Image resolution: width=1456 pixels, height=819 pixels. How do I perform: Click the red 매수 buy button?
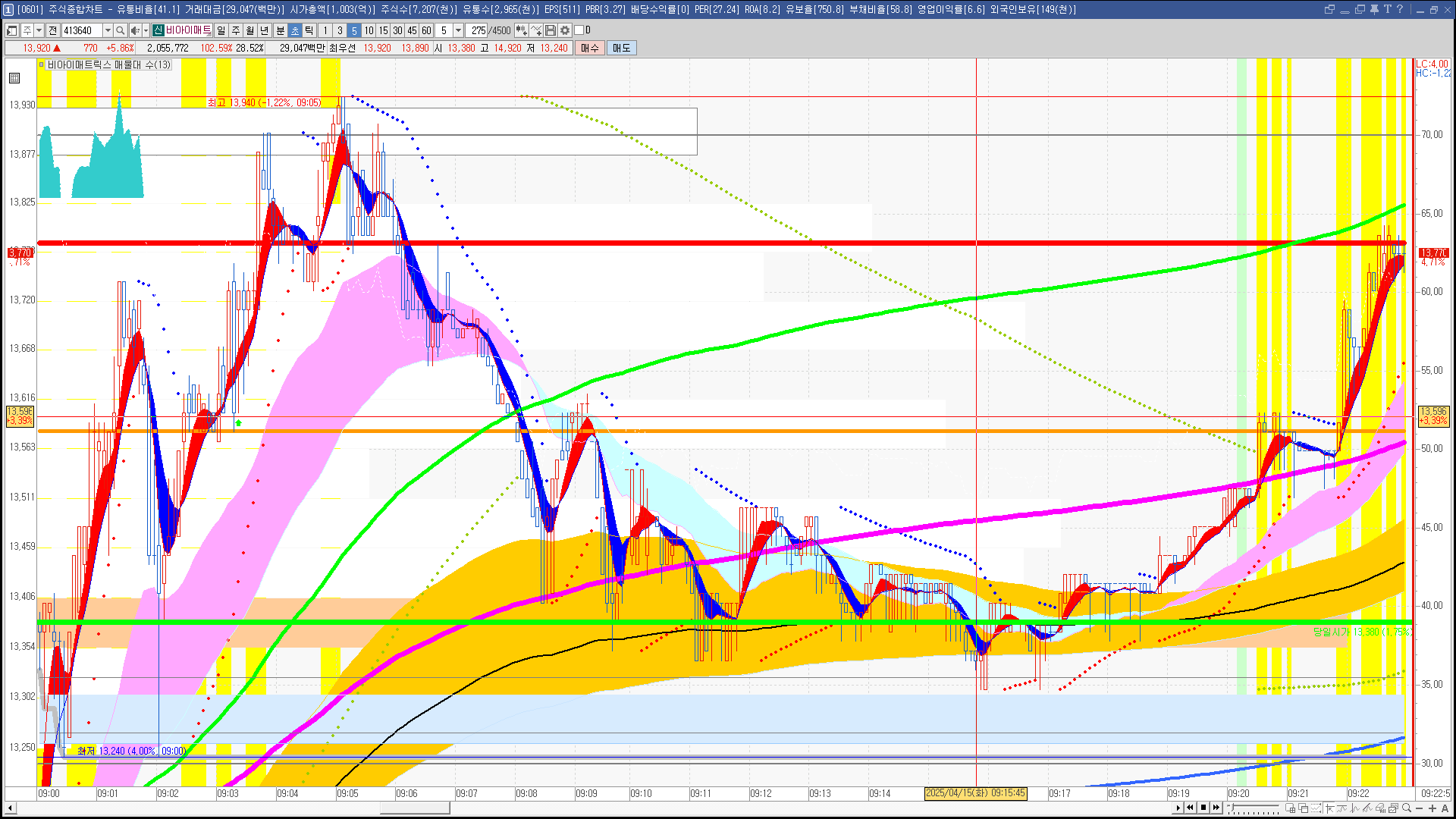point(590,48)
